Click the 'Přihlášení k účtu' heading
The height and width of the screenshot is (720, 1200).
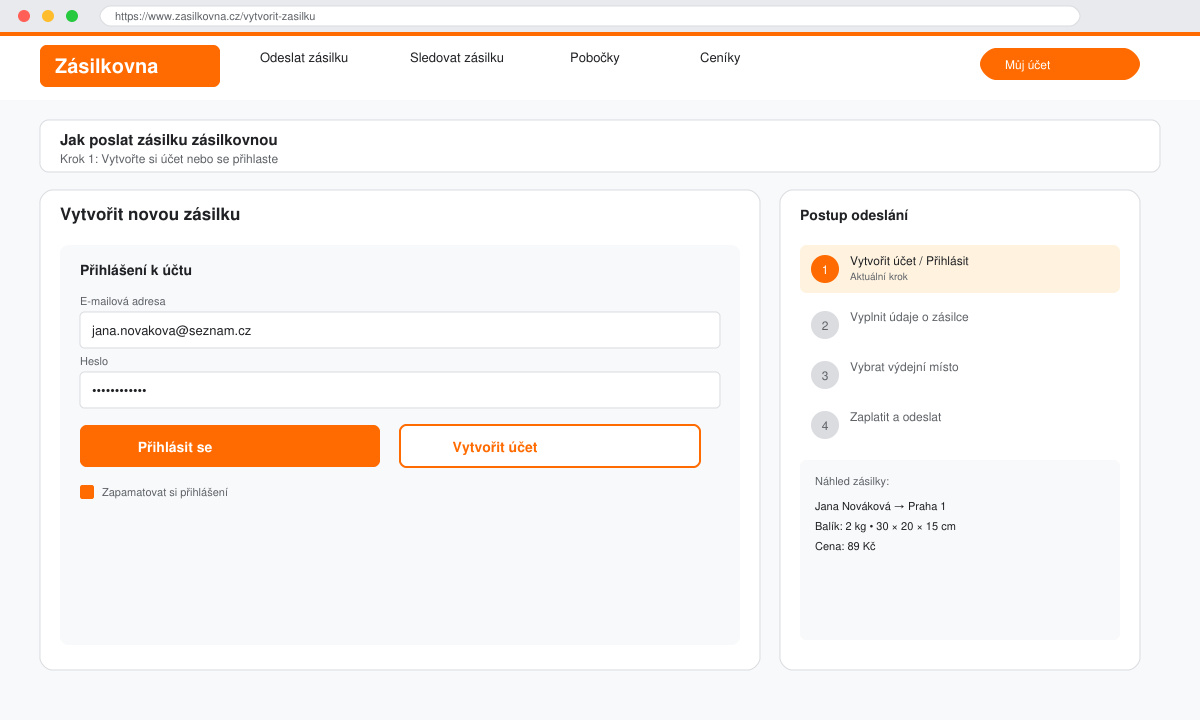(136, 270)
